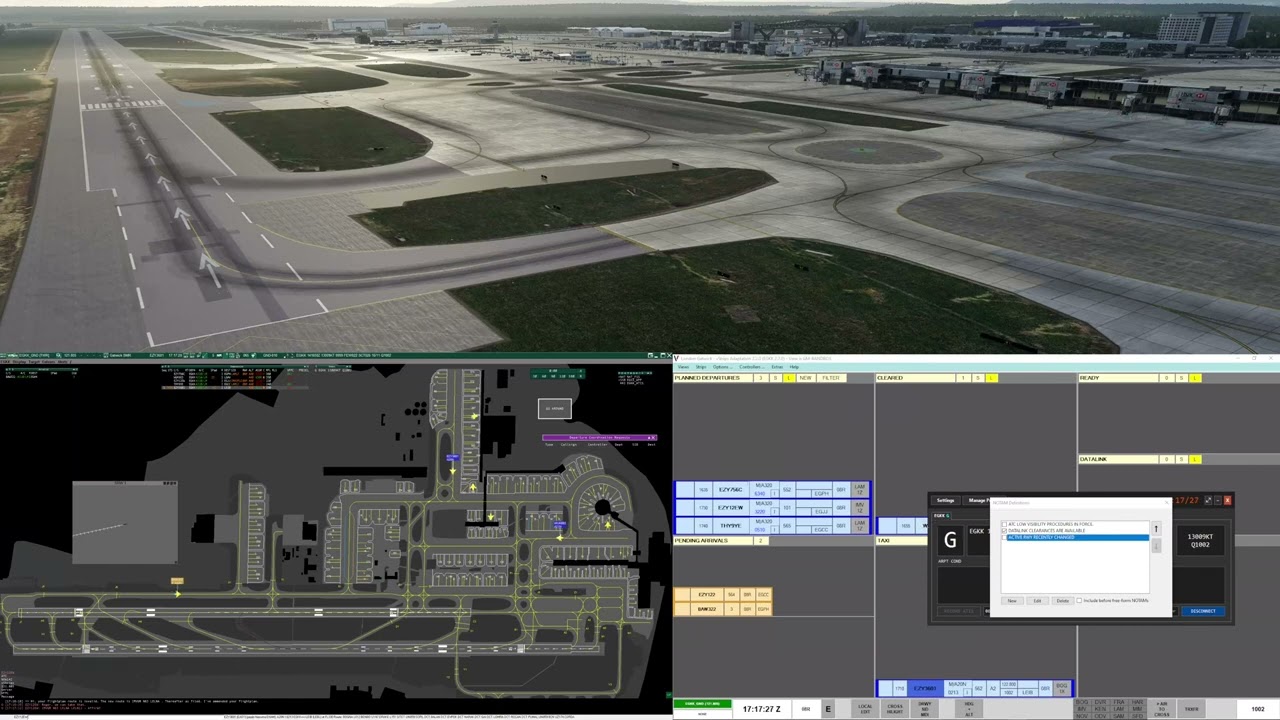
Task: Click the radar inset view window
Action: 125,522
